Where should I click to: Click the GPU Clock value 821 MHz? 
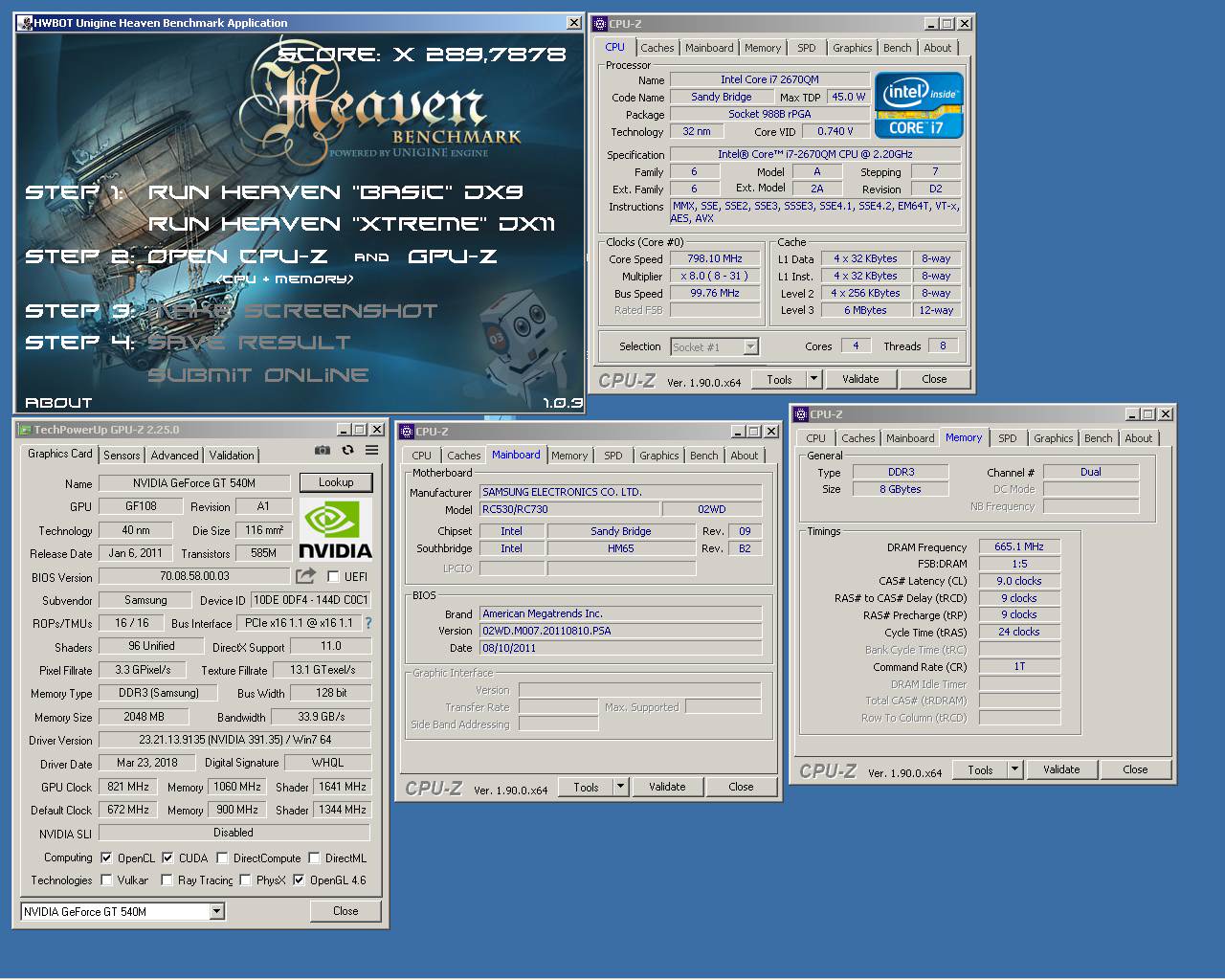(x=128, y=787)
